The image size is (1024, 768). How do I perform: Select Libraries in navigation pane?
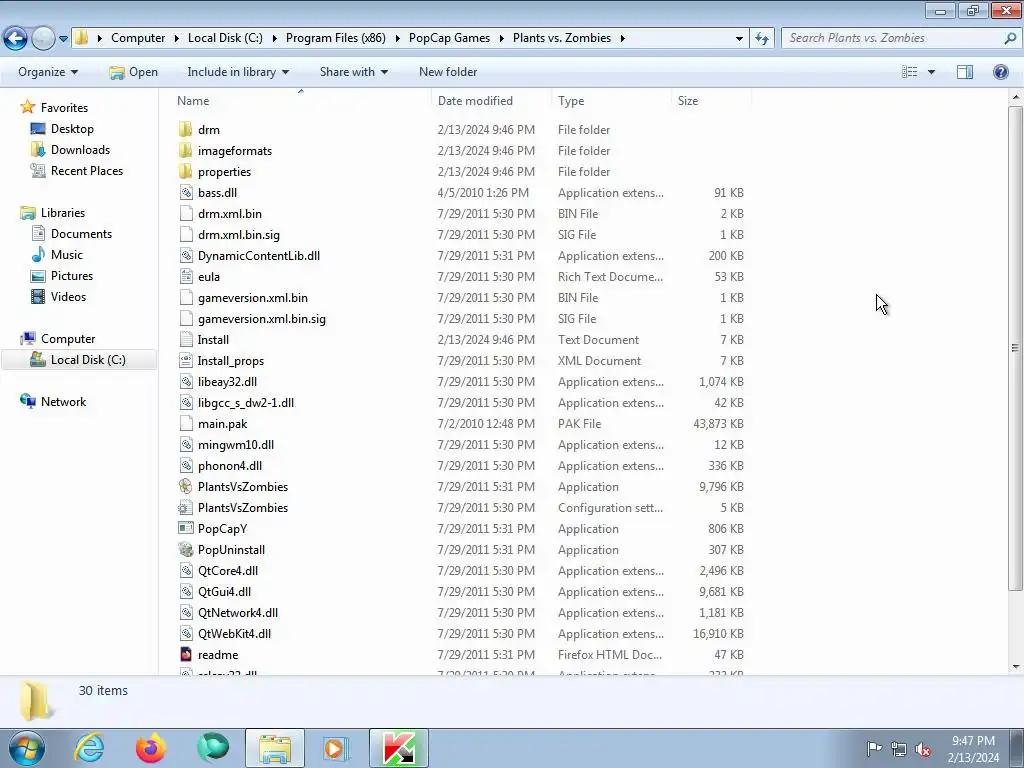[x=63, y=213]
